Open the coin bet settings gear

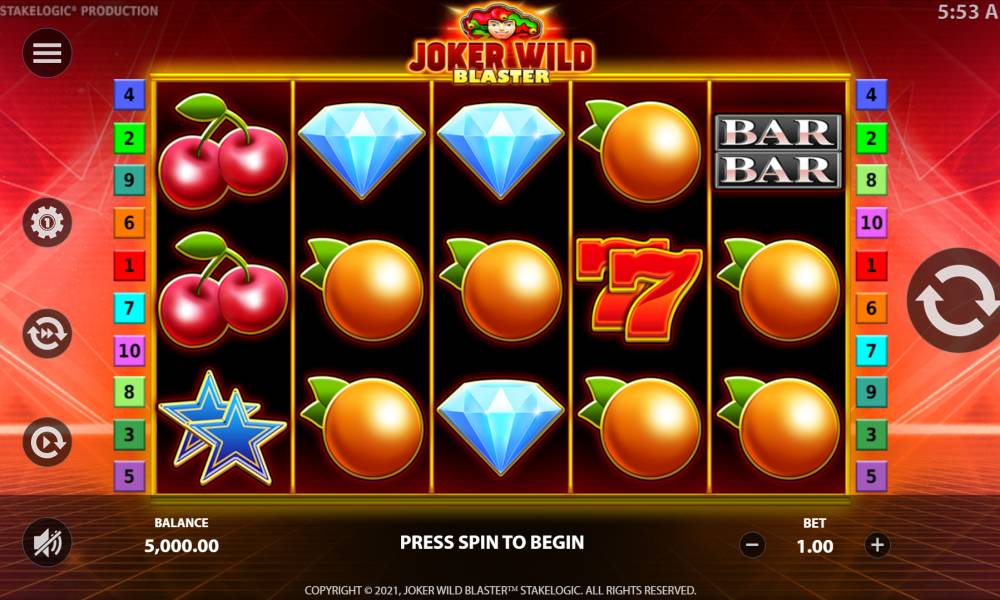pyautogui.click(x=47, y=223)
